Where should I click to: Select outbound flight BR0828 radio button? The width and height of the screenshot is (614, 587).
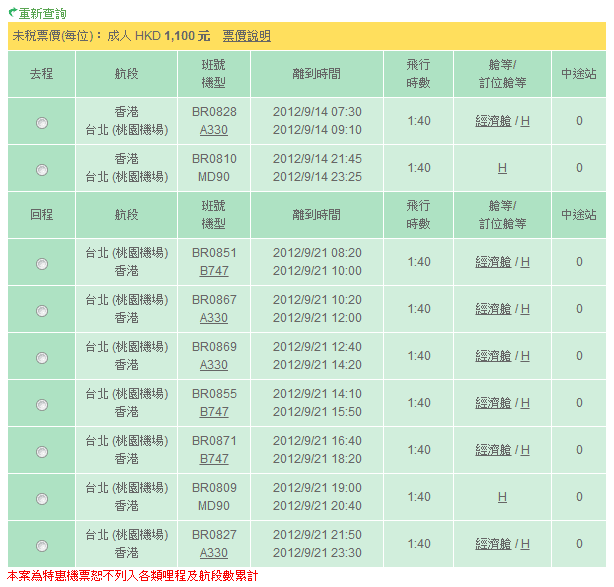click(42, 122)
